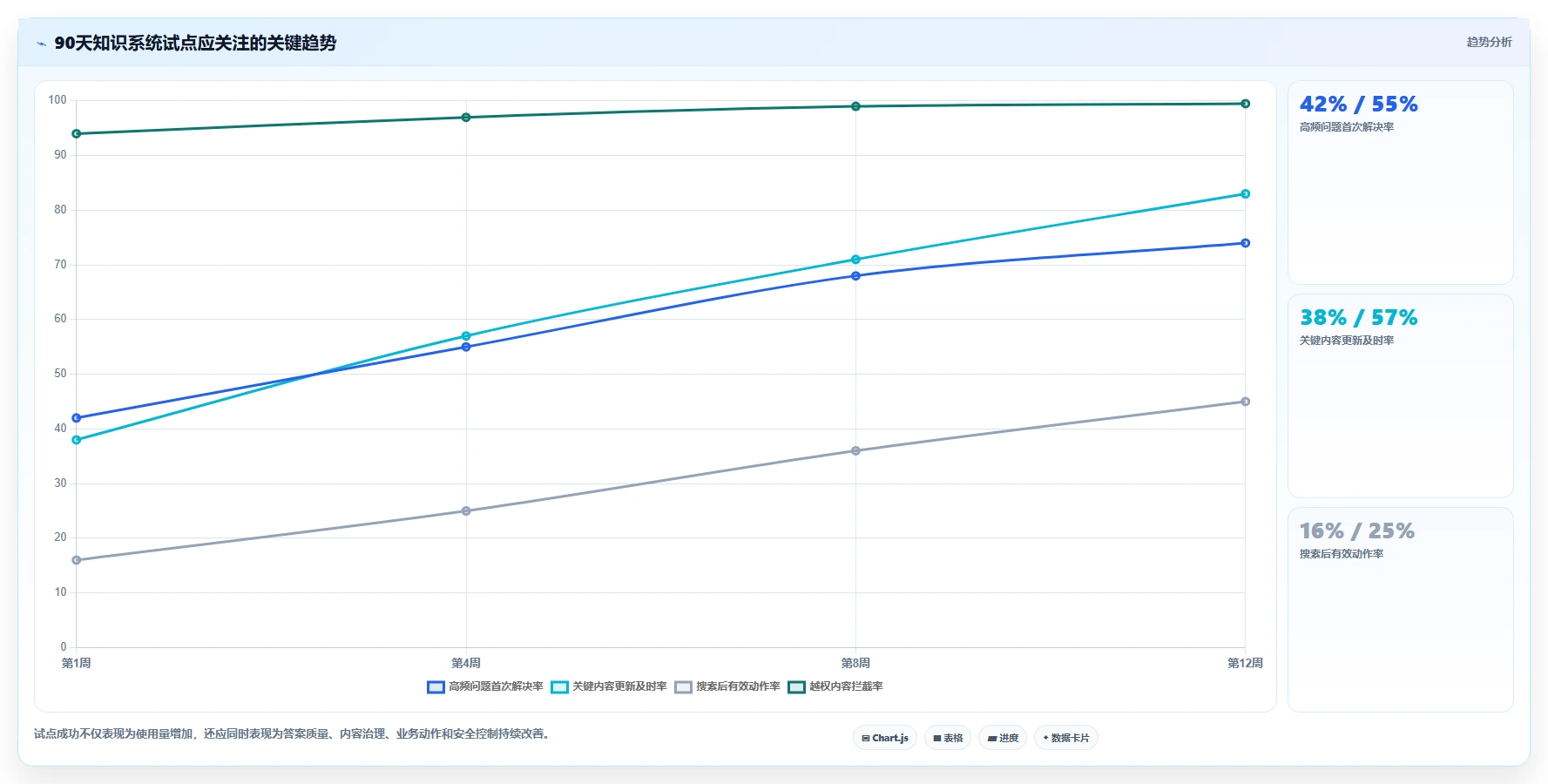1548x784 pixels.
Task: Click the dark green line point at 第4周
Action: (466, 118)
